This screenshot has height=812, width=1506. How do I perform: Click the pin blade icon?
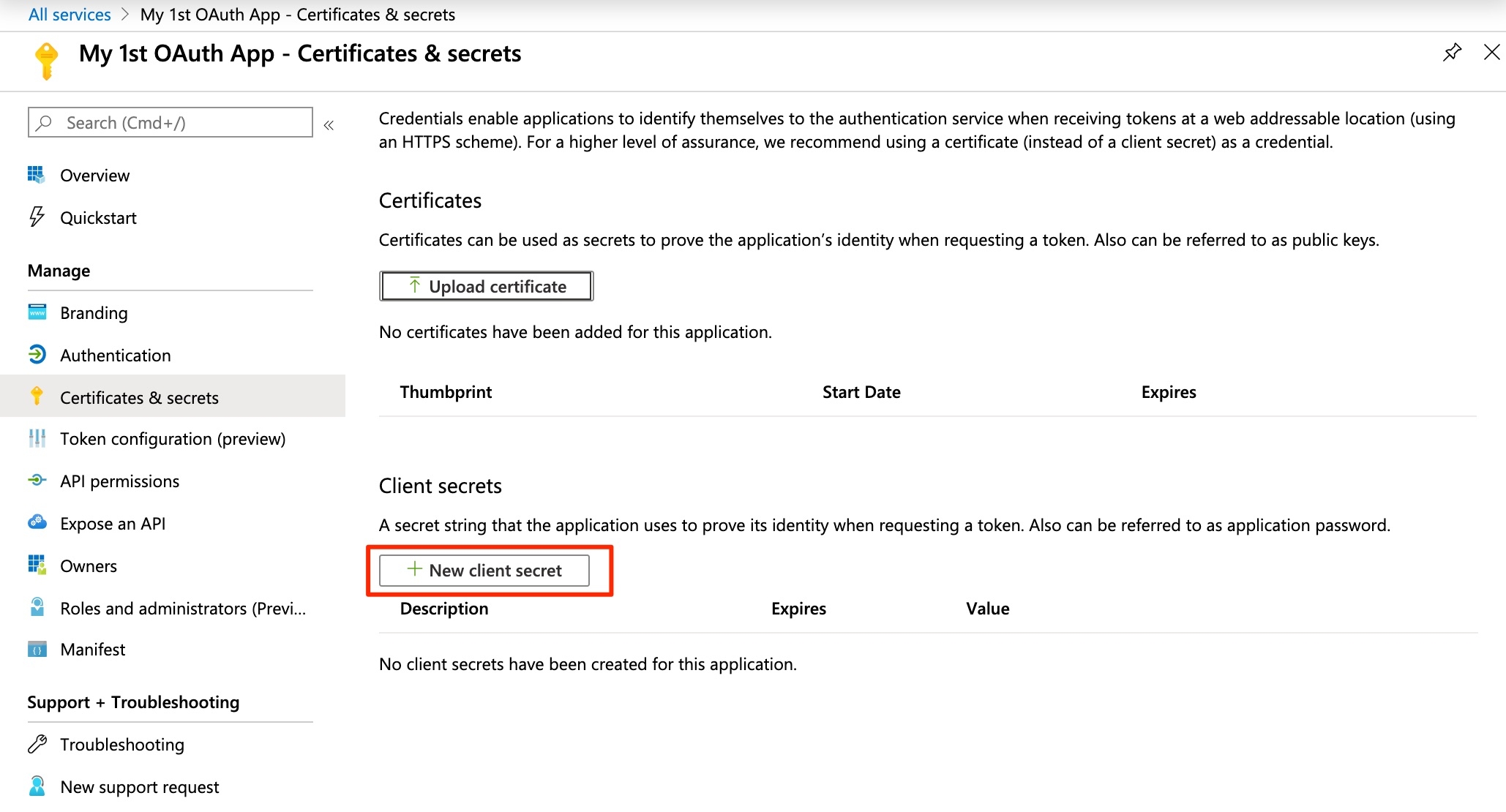tap(1452, 53)
